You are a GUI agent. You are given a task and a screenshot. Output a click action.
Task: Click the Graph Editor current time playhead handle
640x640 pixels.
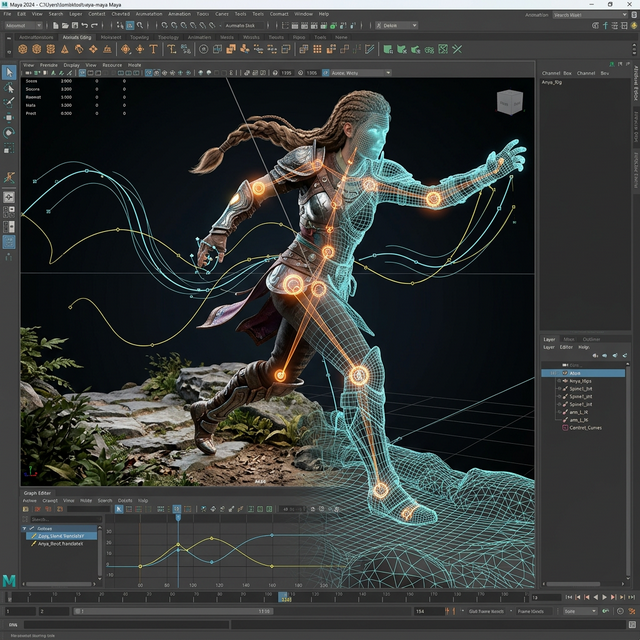(178, 517)
